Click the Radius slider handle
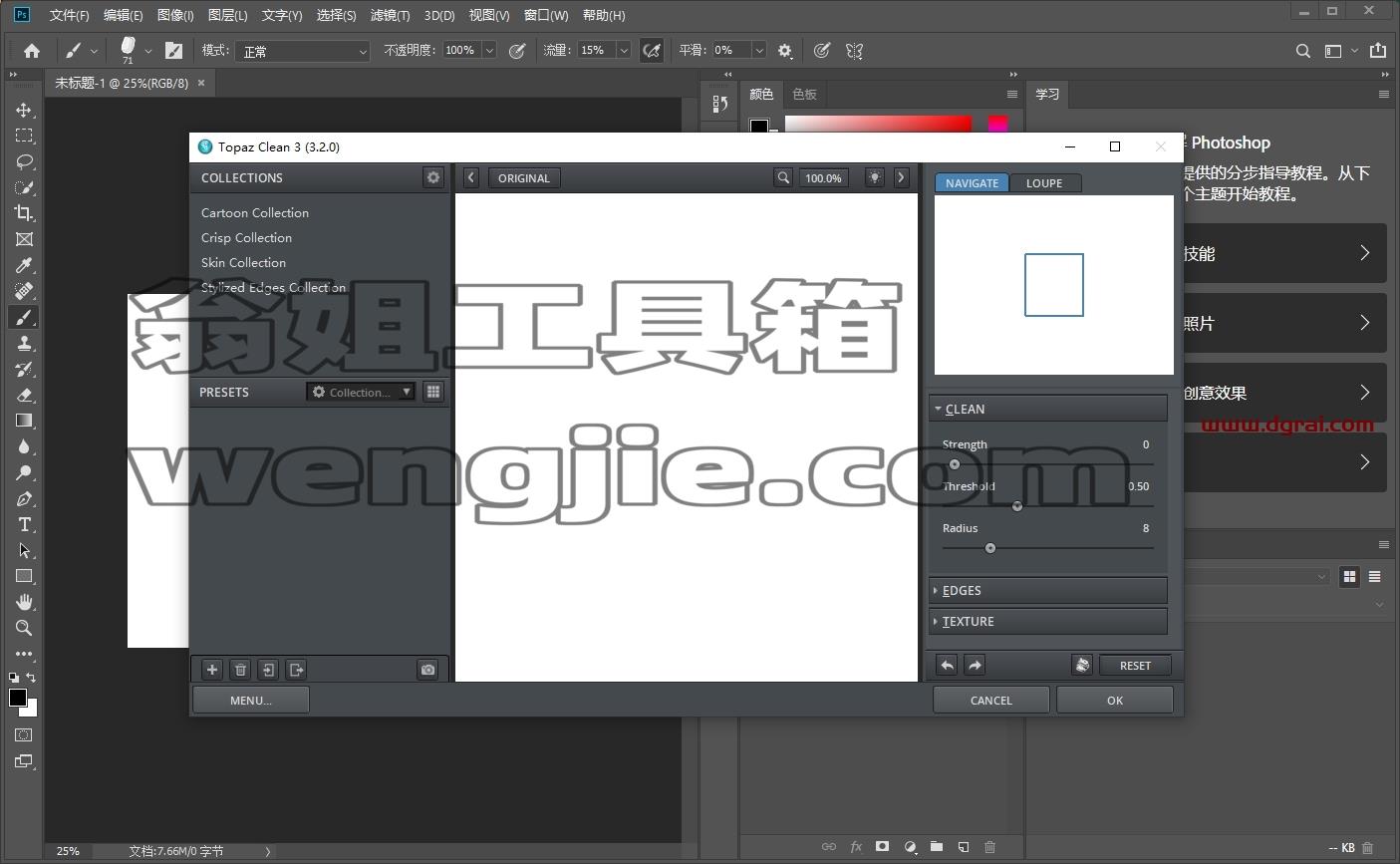 point(990,548)
